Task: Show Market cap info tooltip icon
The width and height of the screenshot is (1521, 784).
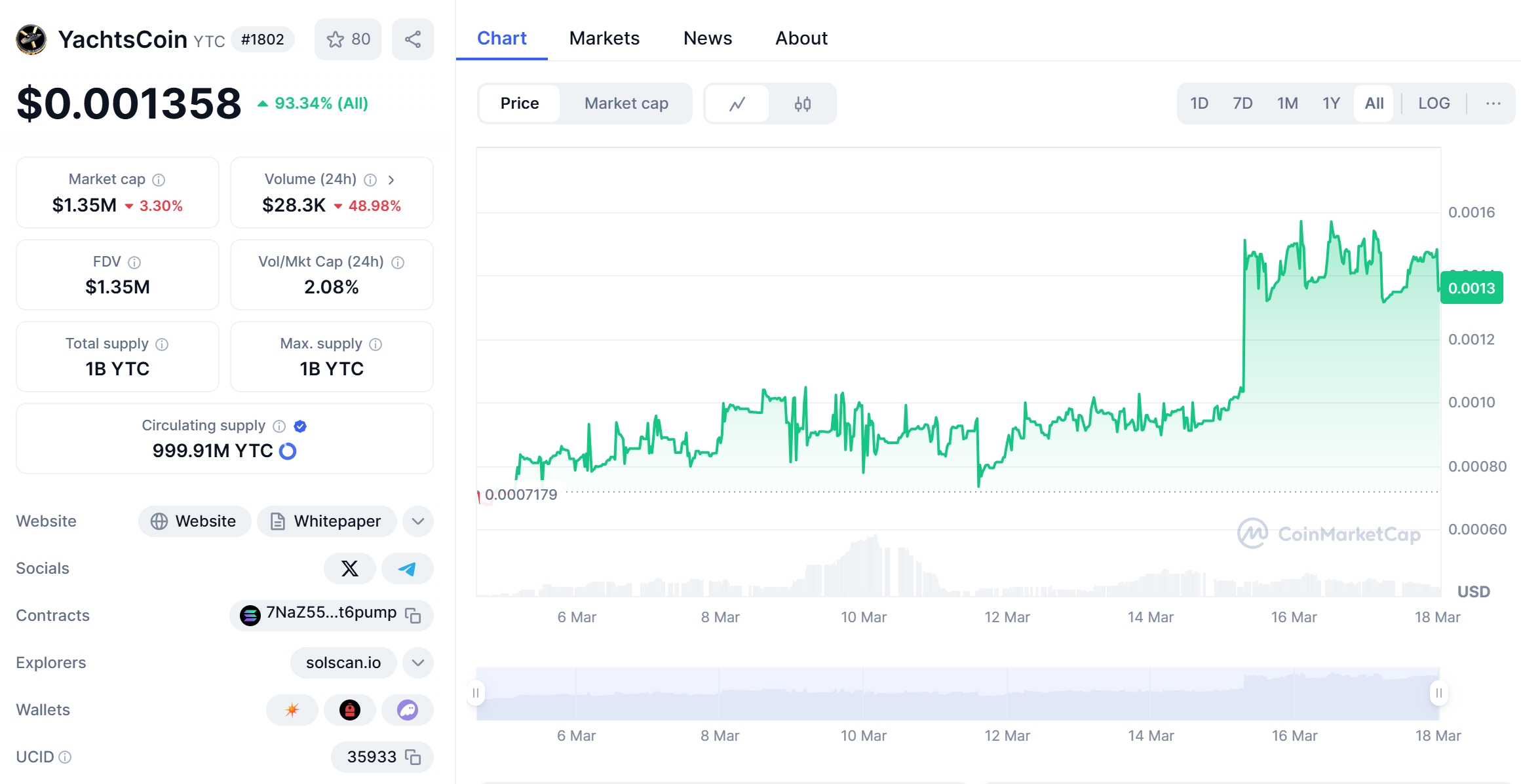Action: point(159,179)
